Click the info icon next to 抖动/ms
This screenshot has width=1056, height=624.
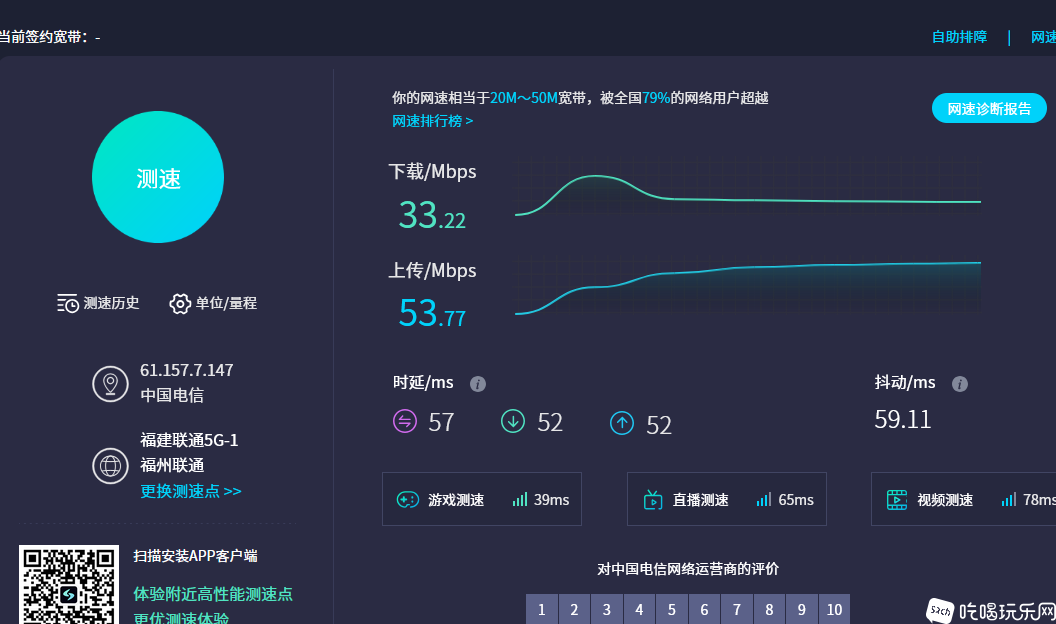pos(960,384)
